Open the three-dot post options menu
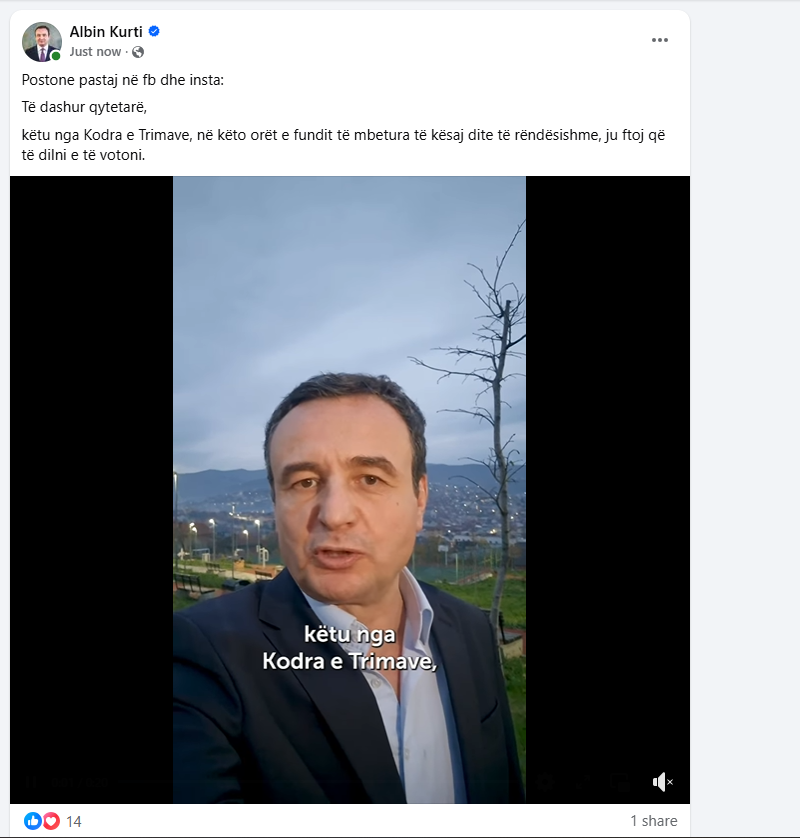Viewport: 800px width, 838px height. coord(660,40)
